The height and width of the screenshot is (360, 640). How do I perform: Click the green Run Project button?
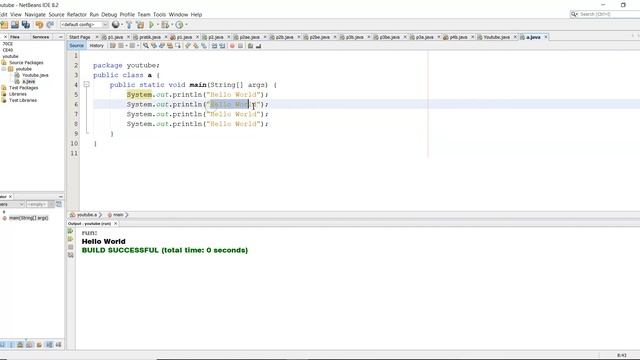pyautogui.click(x=151, y=25)
